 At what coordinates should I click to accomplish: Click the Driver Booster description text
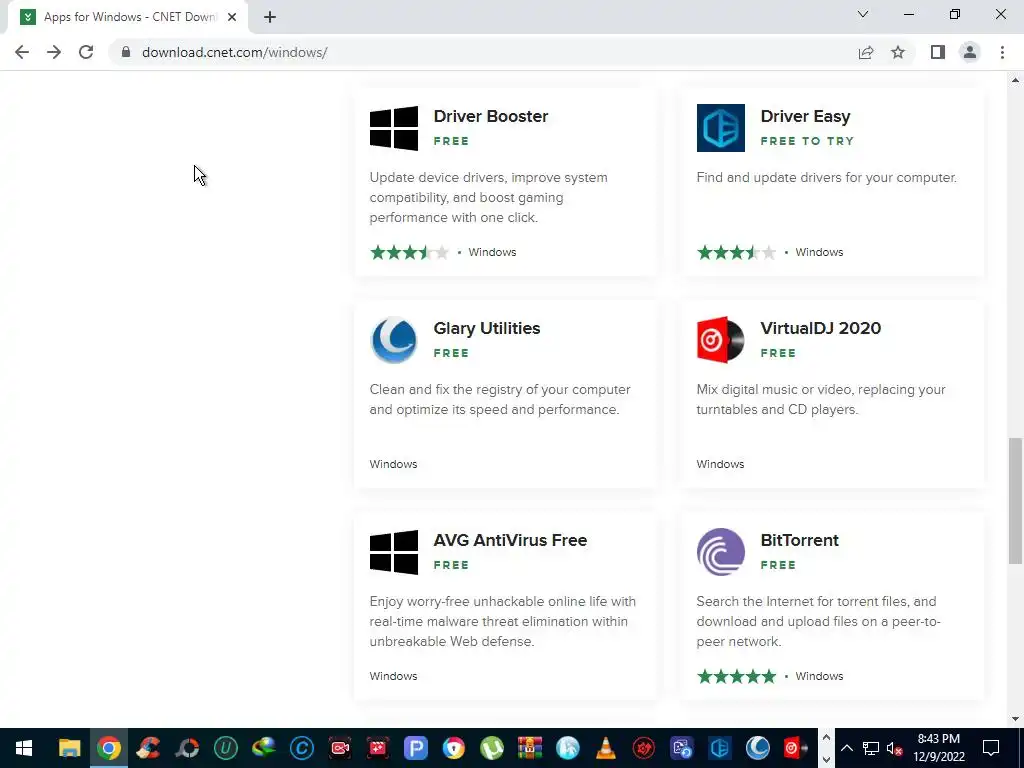point(488,197)
